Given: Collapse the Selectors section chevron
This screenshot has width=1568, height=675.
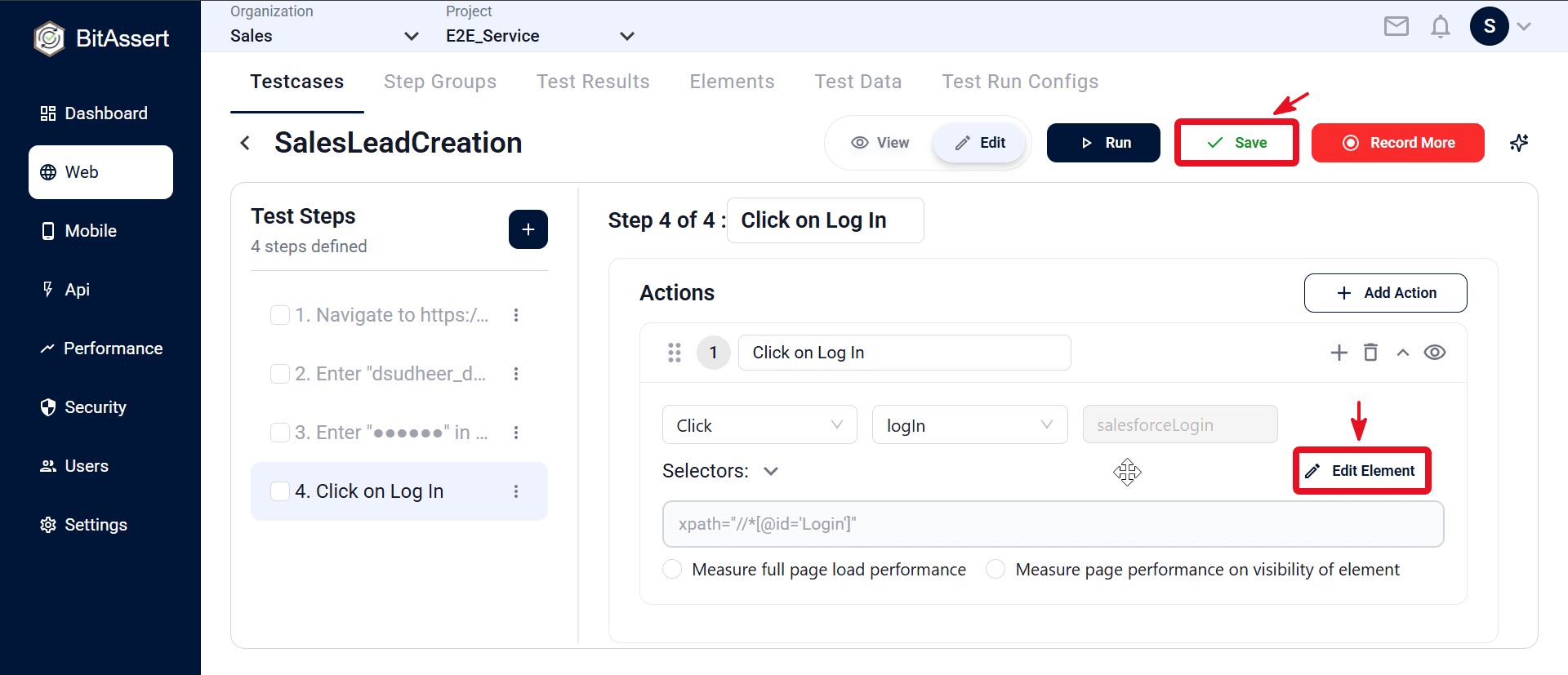Looking at the screenshot, I should [771, 471].
